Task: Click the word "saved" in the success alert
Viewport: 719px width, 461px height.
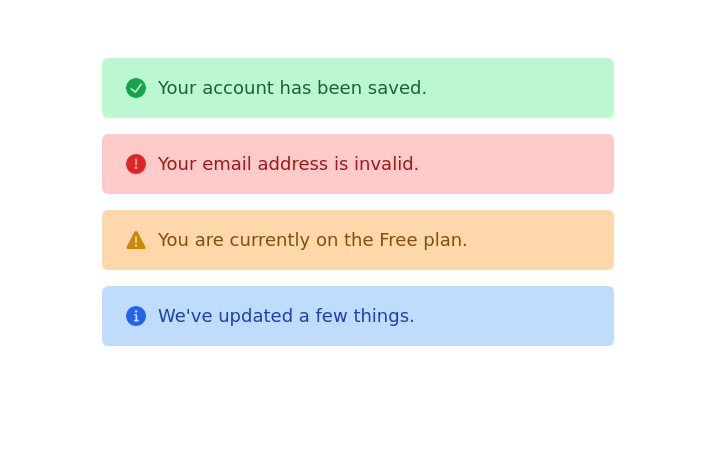Action: pos(398,89)
